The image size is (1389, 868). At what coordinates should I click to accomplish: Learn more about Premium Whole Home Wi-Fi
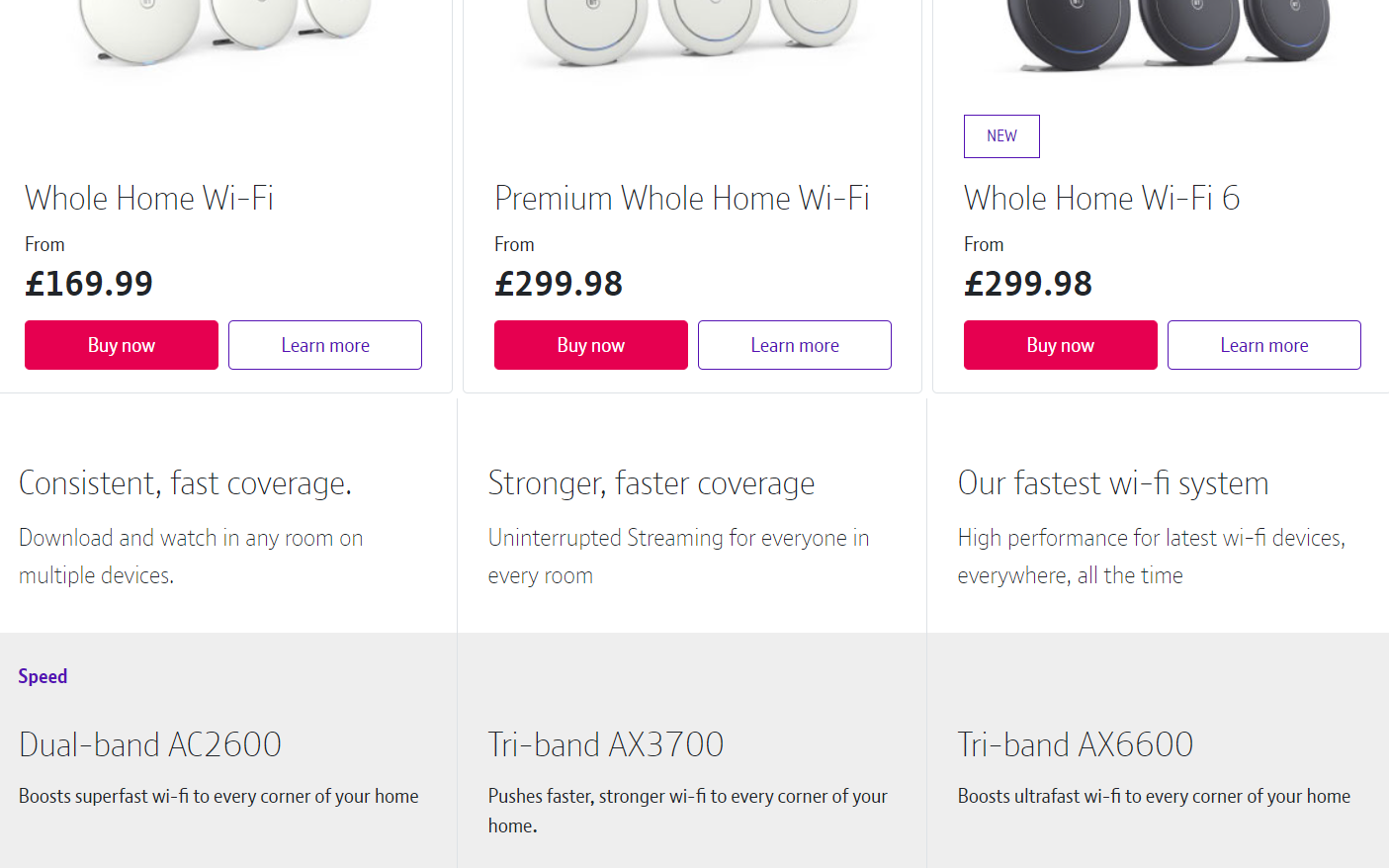[x=795, y=345]
